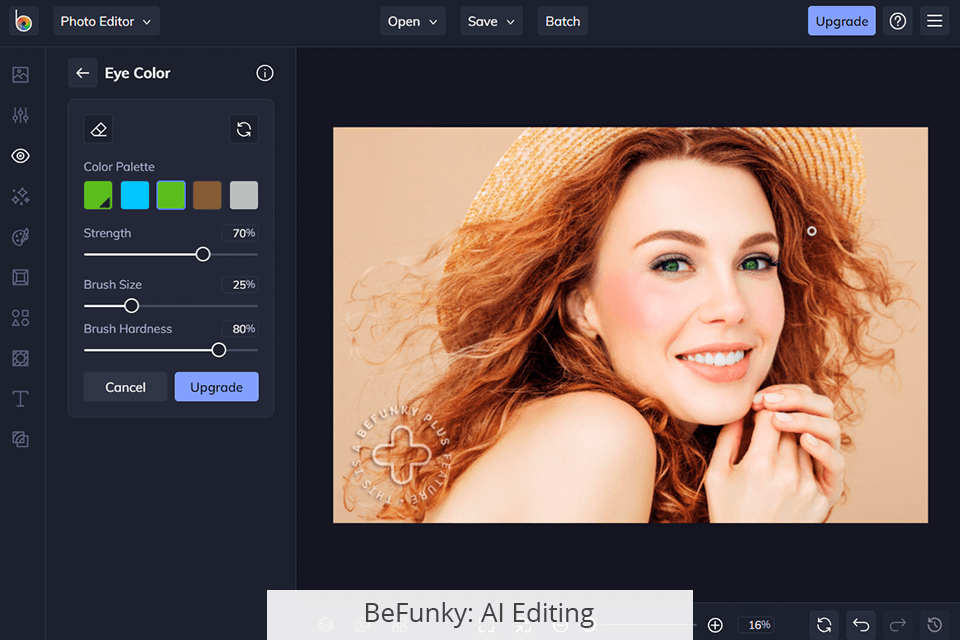
Task: Select the brown eye color swatch
Action: [207, 195]
